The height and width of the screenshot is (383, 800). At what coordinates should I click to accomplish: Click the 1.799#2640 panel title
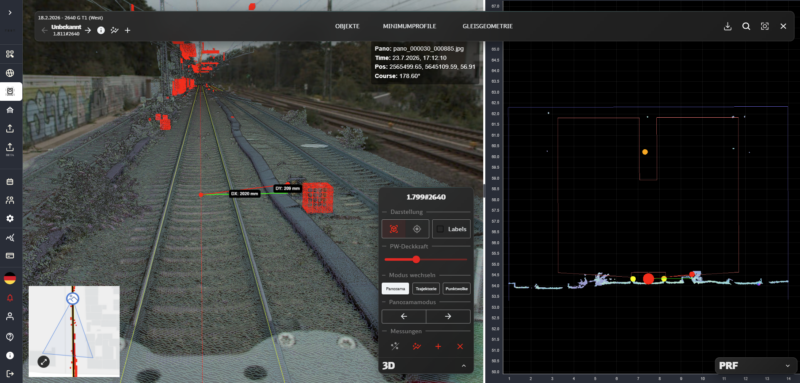pos(427,197)
